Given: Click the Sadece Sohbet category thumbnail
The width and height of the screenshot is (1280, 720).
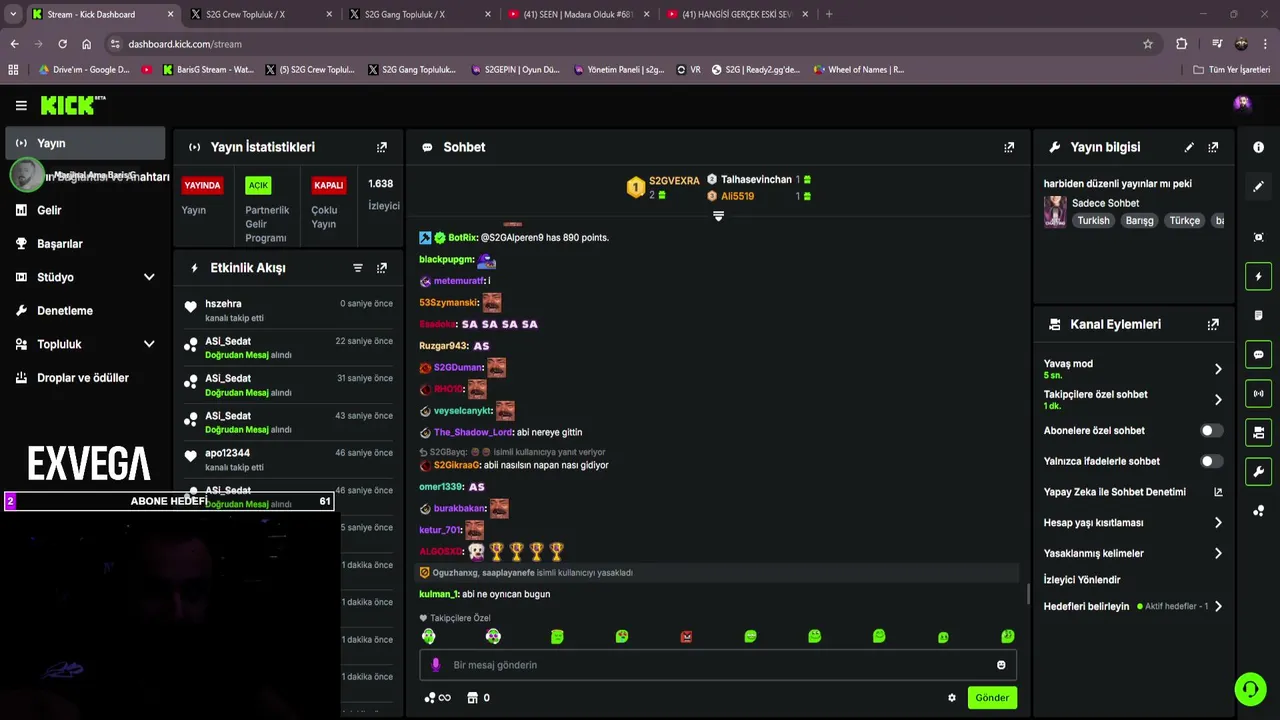Looking at the screenshot, I should [1055, 211].
